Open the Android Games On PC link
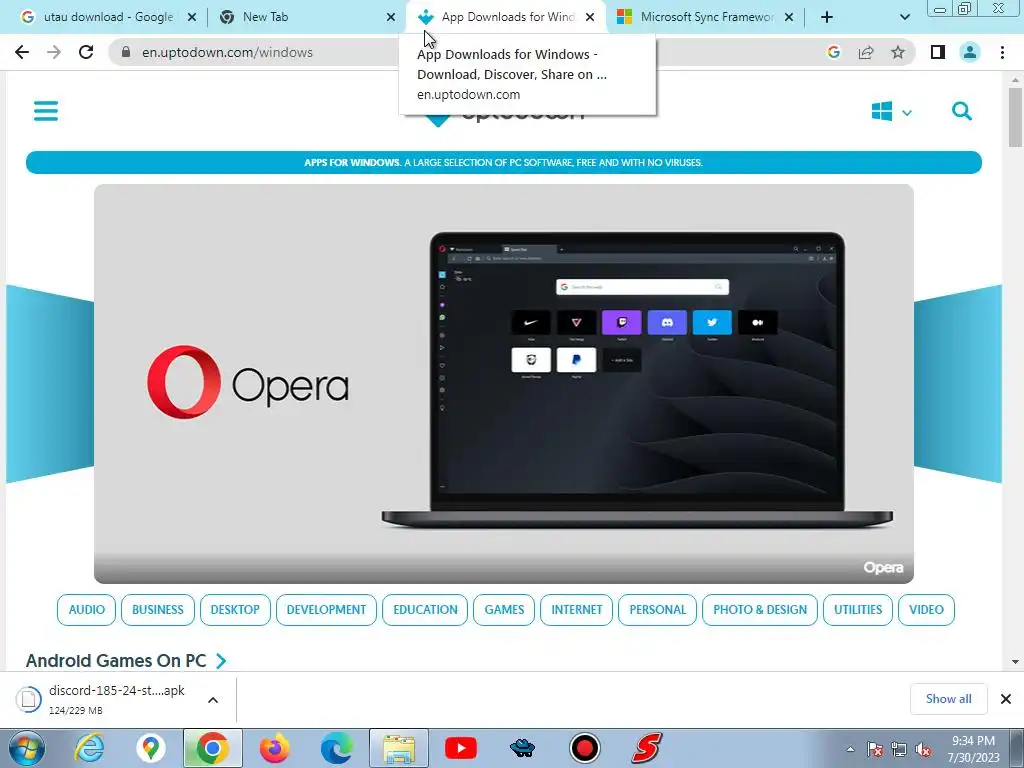 (x=116, y=660)
